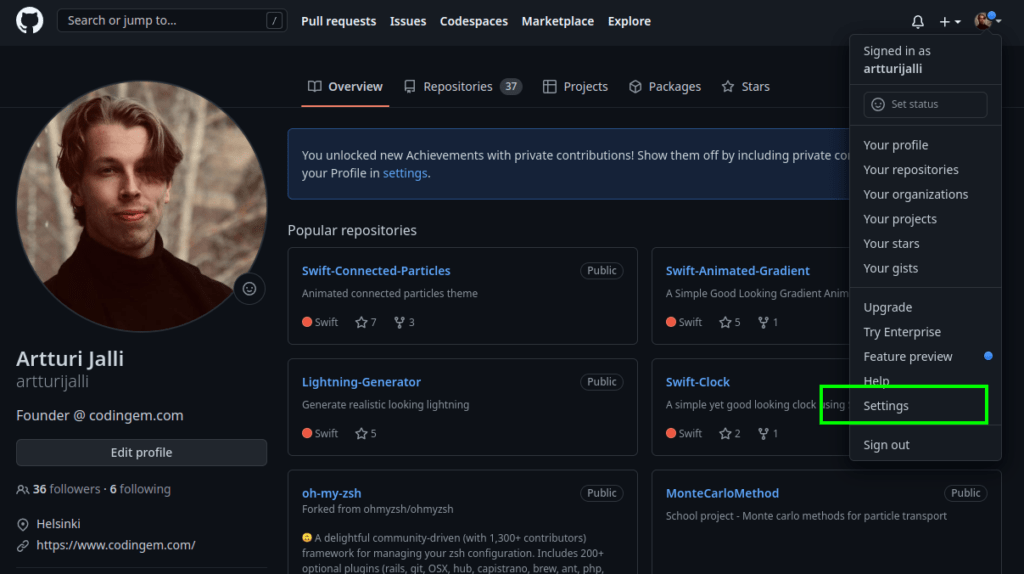Open Help in user menu
The height and width of the screenshot is (574, 1024).
point(925,381)
